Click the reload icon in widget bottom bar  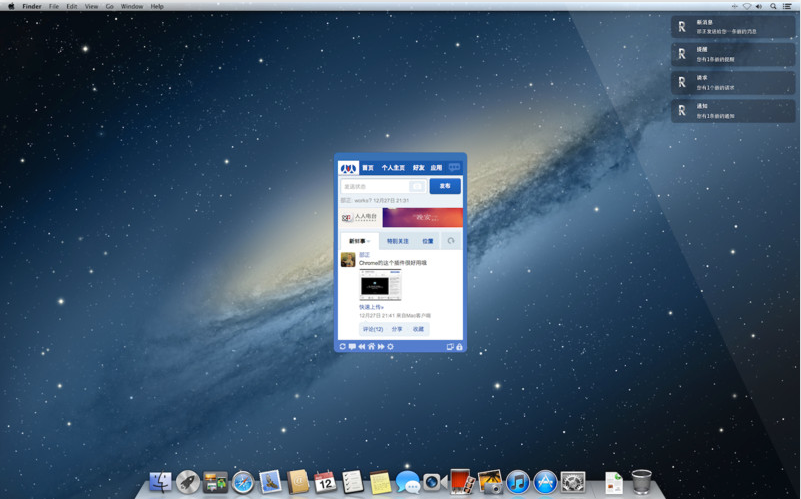pyautogui.click(x=342, y=347)
